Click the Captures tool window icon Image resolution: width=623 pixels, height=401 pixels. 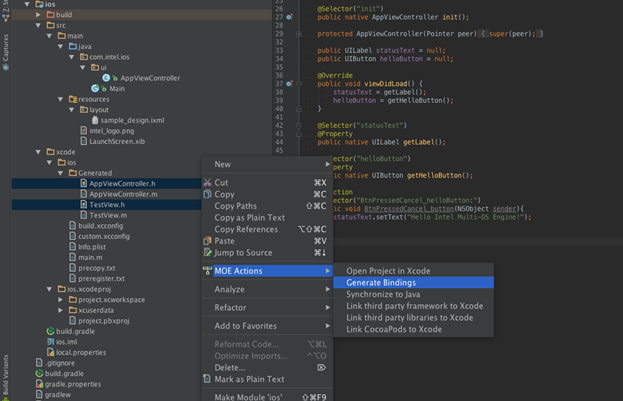(x=6, y=67)
